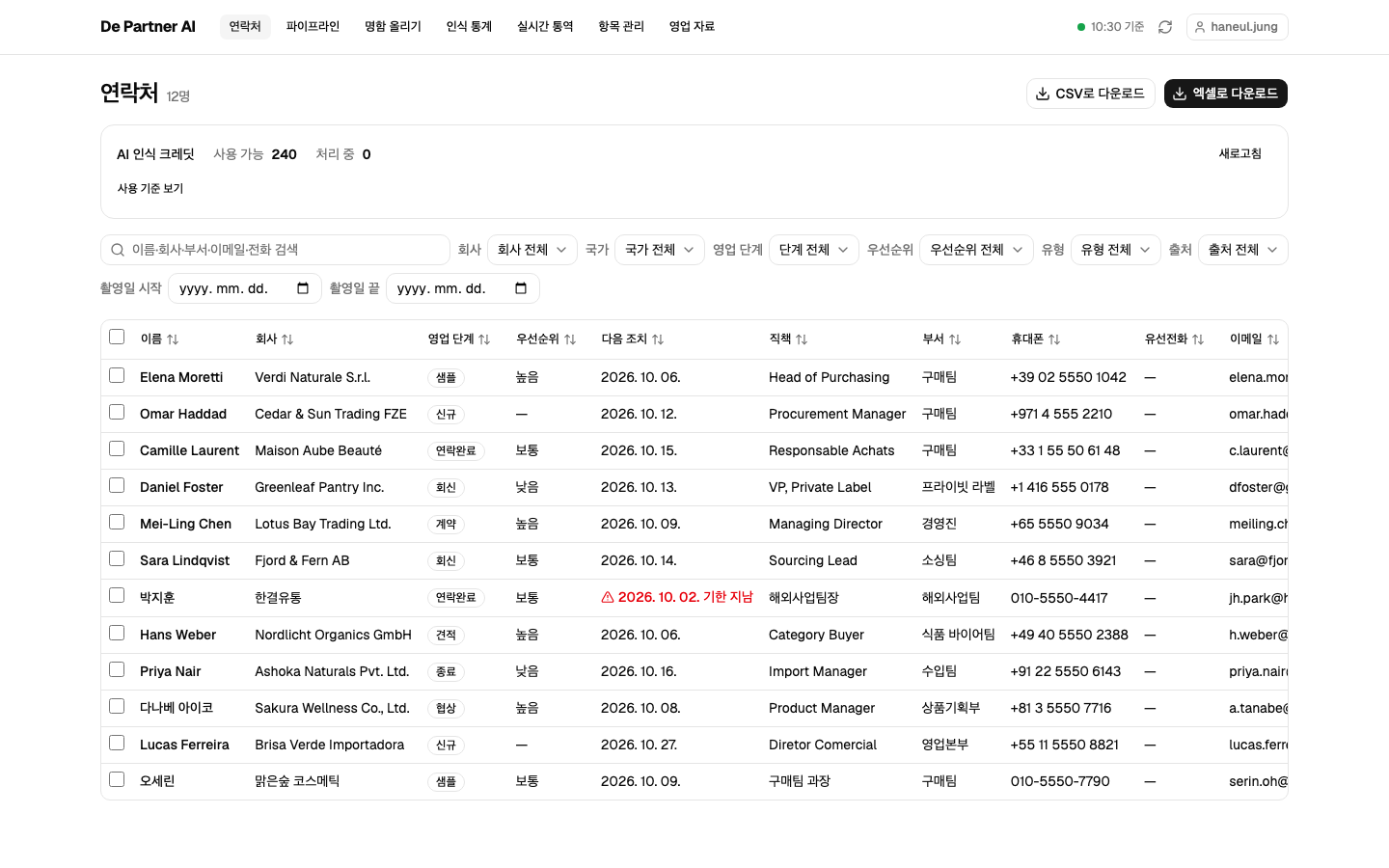Click the 연락완료 badge for Camille Laurent
Image resolution: width=1389 pixels, height=868 pixels.
coord(456,451)
